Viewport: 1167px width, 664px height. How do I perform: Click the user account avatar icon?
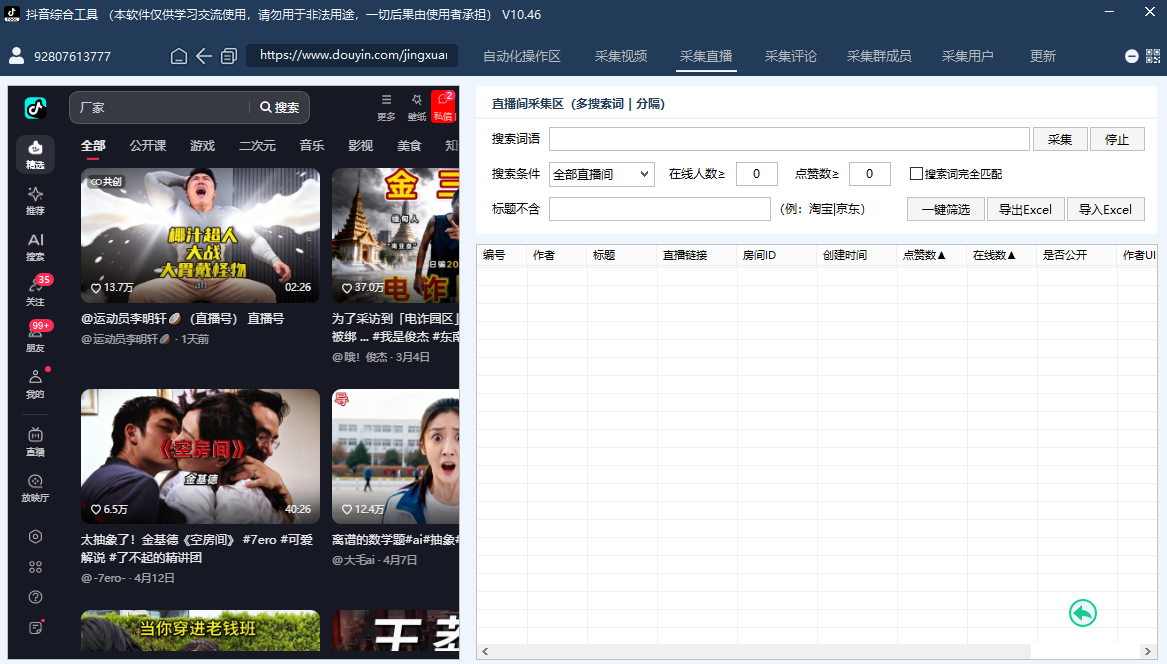(x=16, y=55)
